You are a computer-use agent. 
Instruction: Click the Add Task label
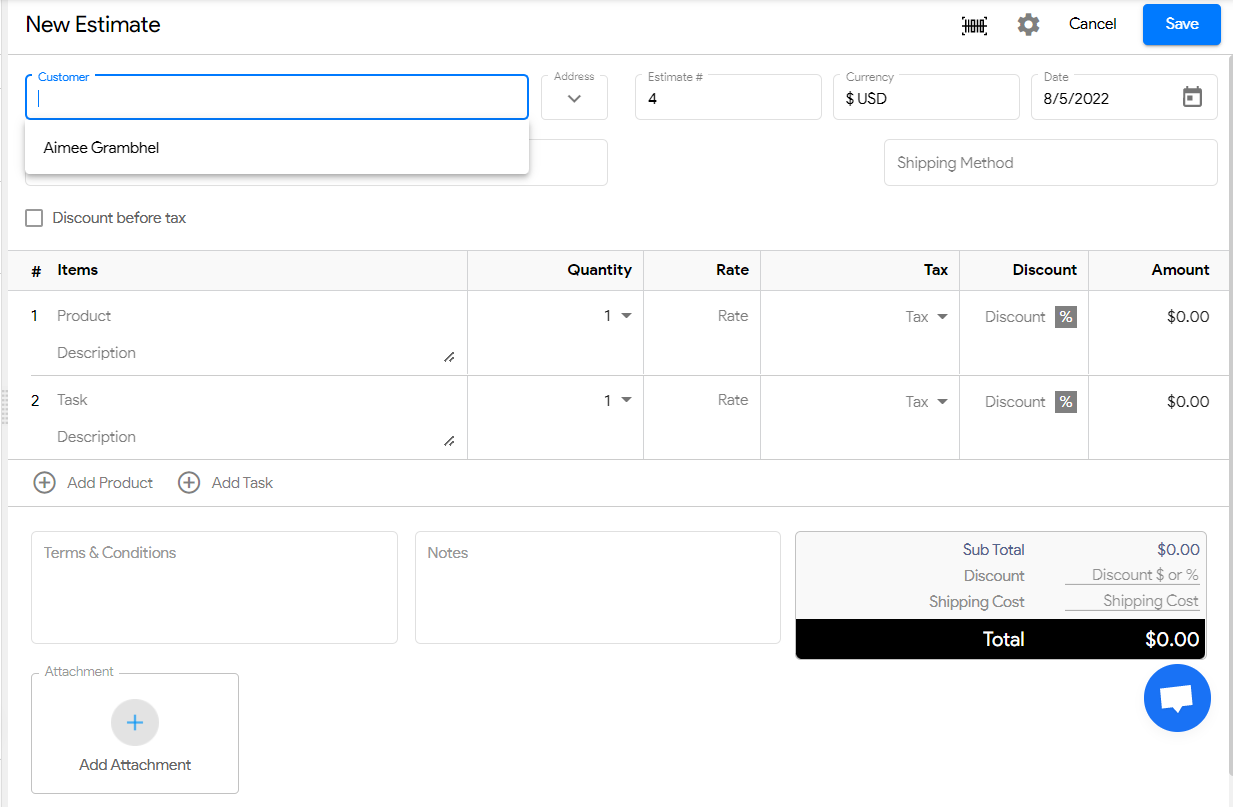click(242, 483)
